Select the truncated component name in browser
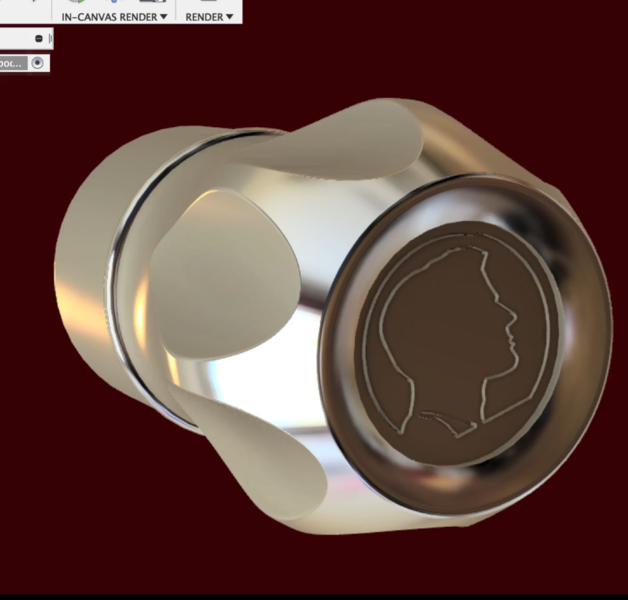Screen dimensions: 628x600 13,64
